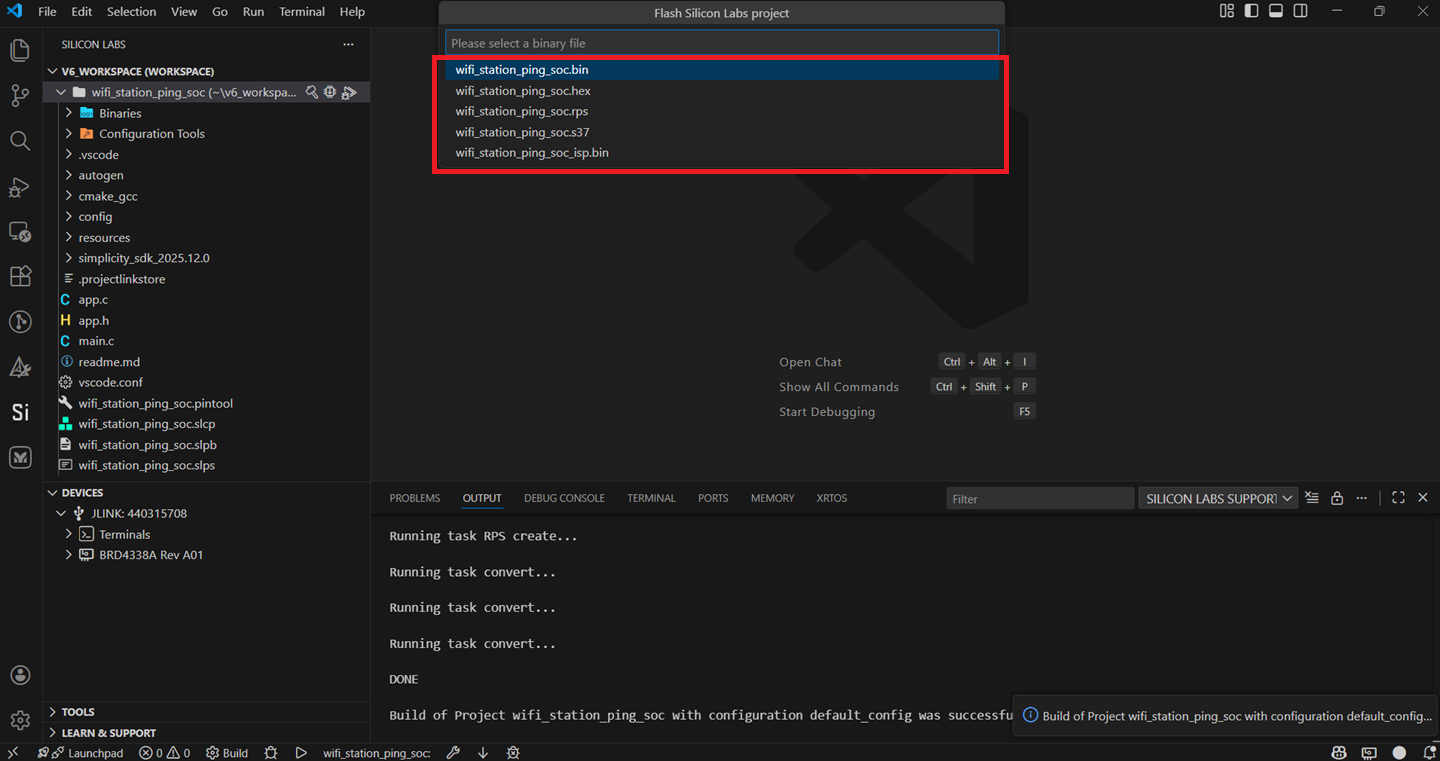Click the flash download arrow in status bar
Image resolution: width=1440 pixels, height=761 pixels.
click(x=483, y=752)
